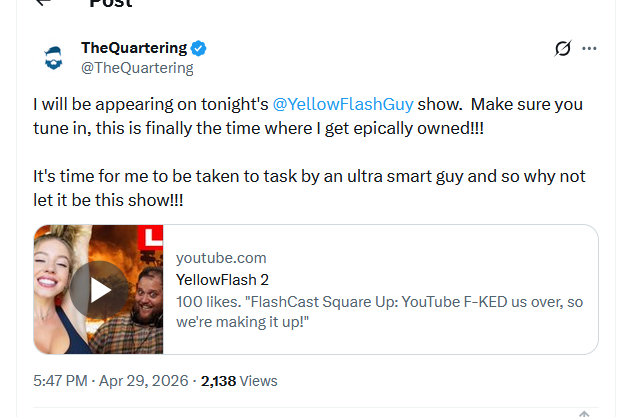Open the Grok explain-post icon
This screenshot has height=417, width=621.
pos(563,48)
